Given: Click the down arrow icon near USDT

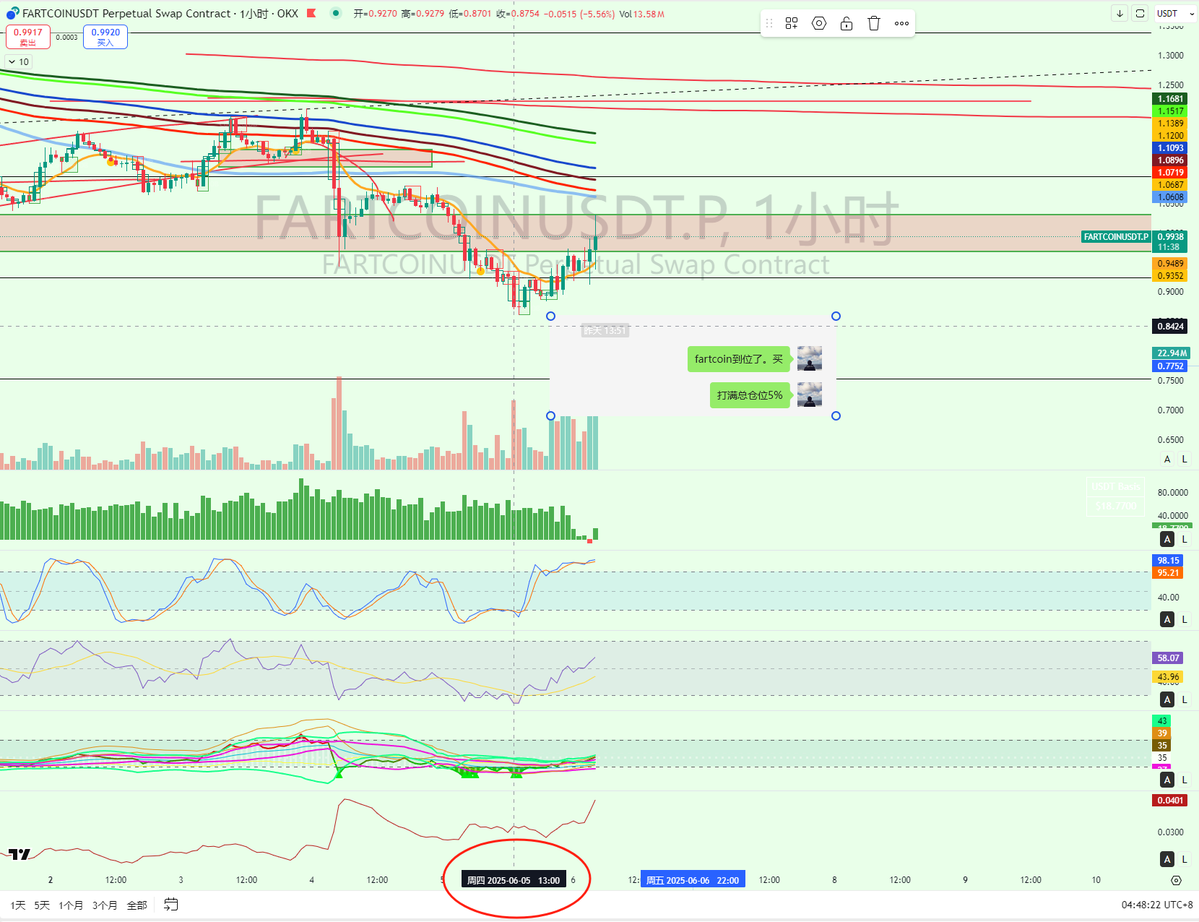Looking at the screenshot, I should click(1119, 13).
